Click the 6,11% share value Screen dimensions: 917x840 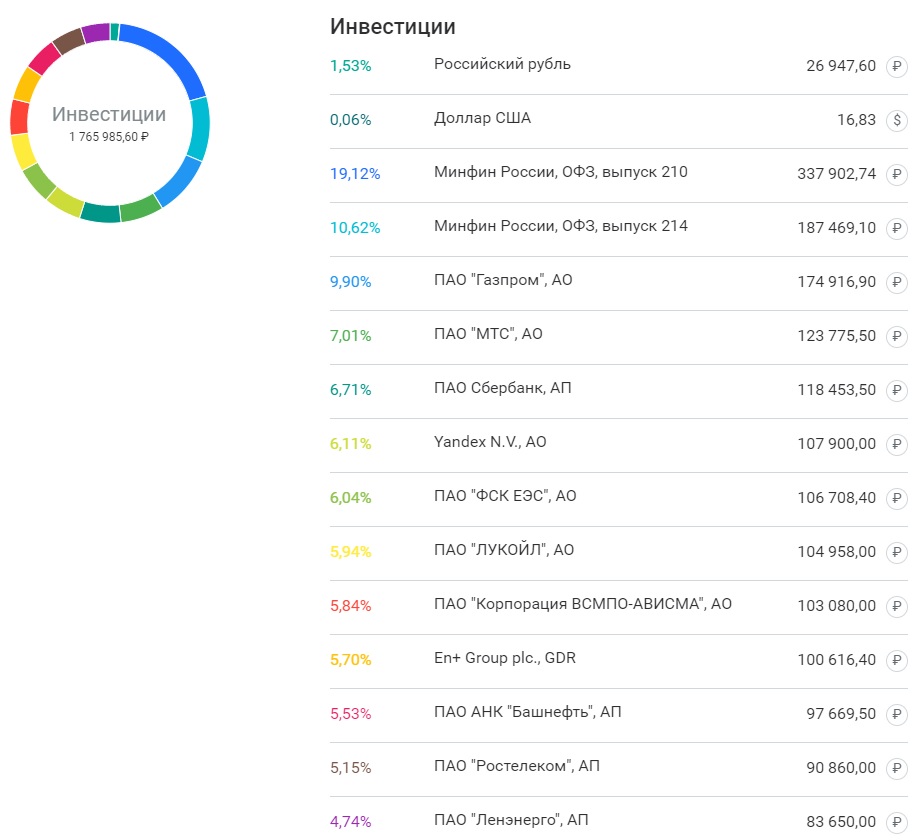point(350,445)
